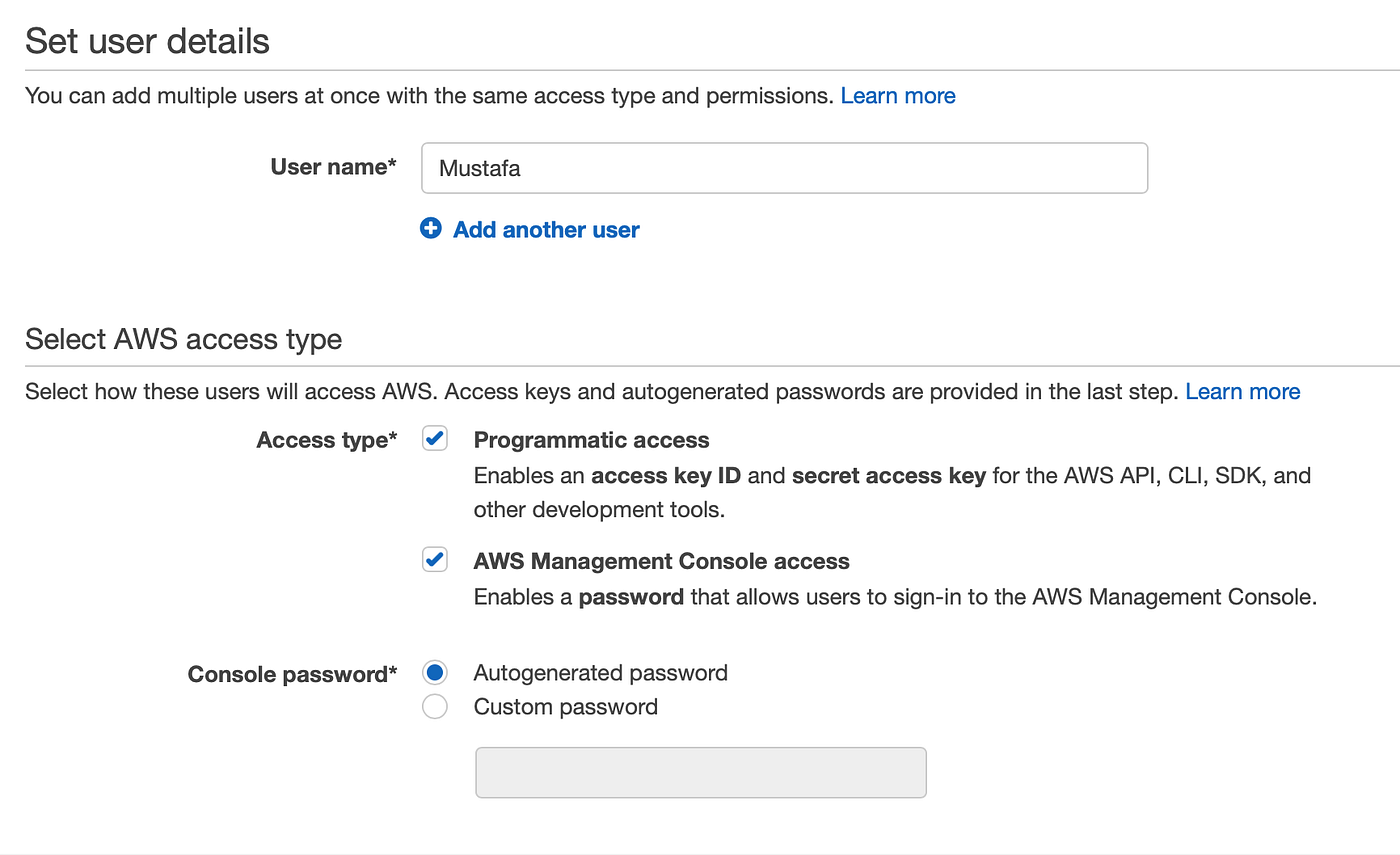Click the "Autogenerated password" option text
The image size is (1400, 855).
point(600,673)
